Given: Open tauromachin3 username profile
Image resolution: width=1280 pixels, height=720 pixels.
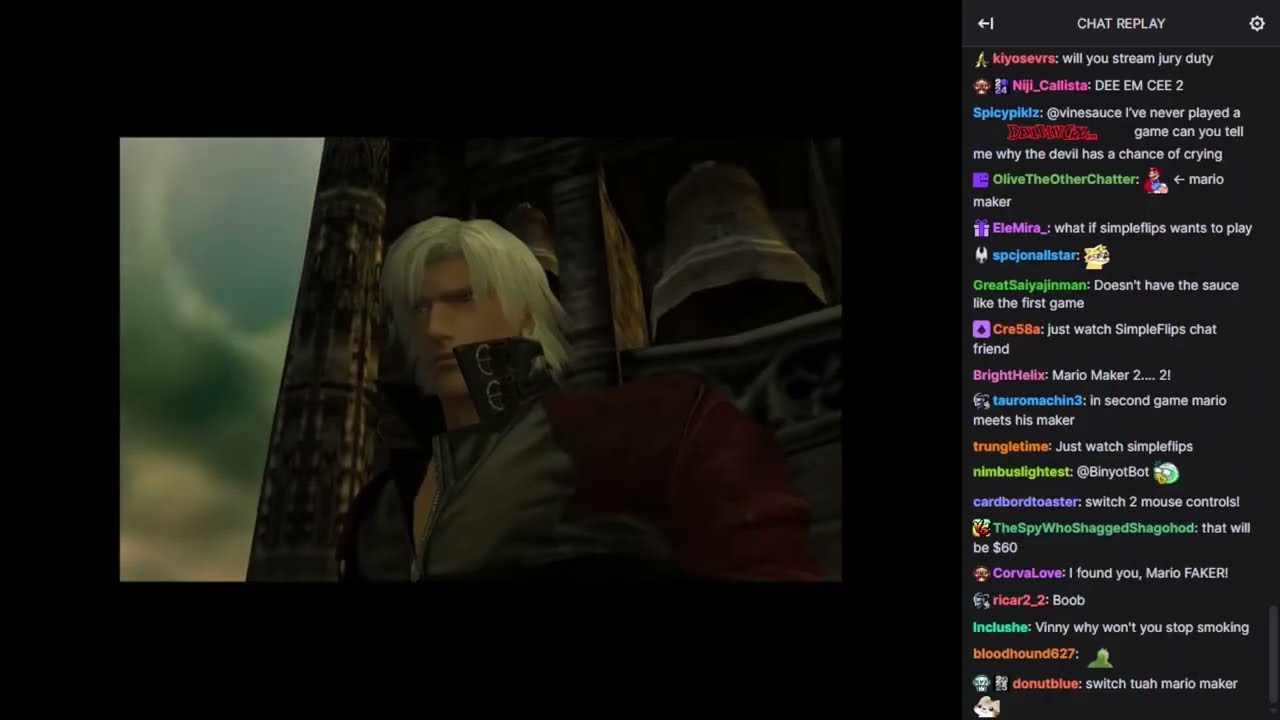Looking at the screenshot, I should tap(1037, 401).
